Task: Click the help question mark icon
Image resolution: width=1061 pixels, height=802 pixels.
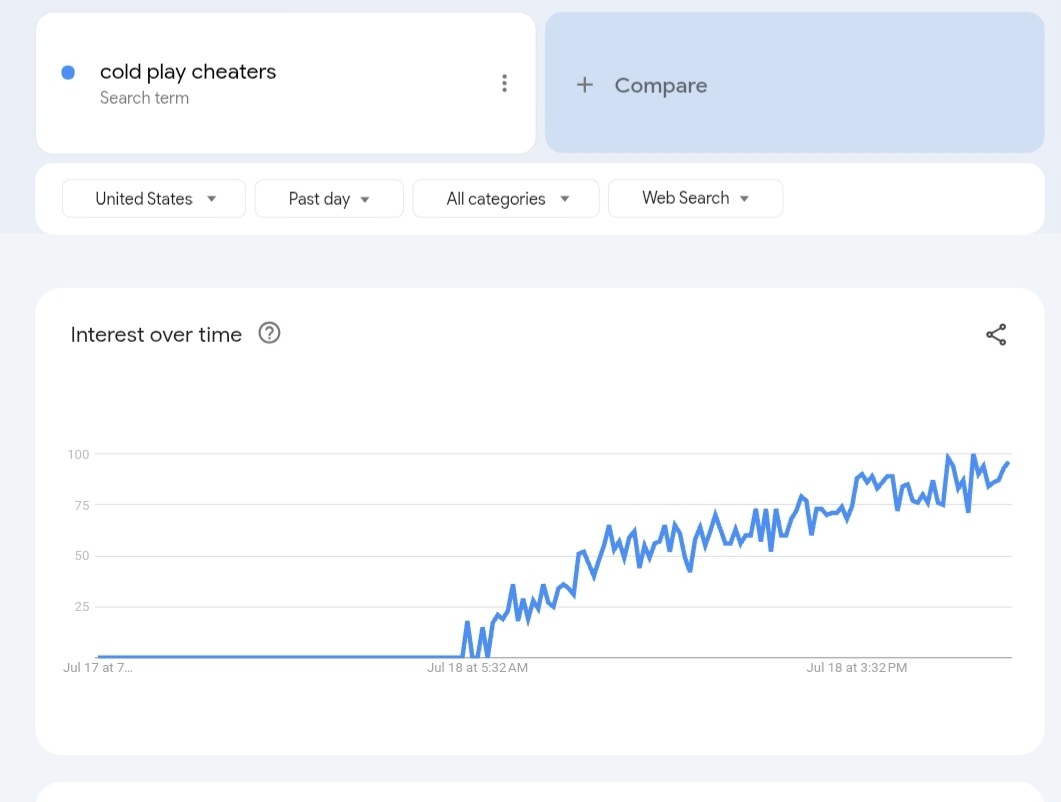Action: click(x=269, y=333)
